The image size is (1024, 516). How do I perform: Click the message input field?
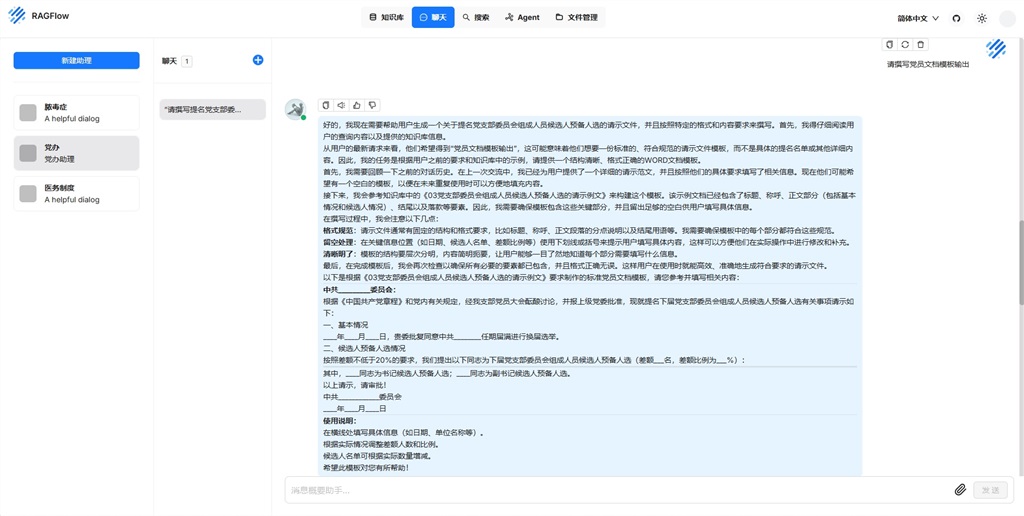pos(615,490)
